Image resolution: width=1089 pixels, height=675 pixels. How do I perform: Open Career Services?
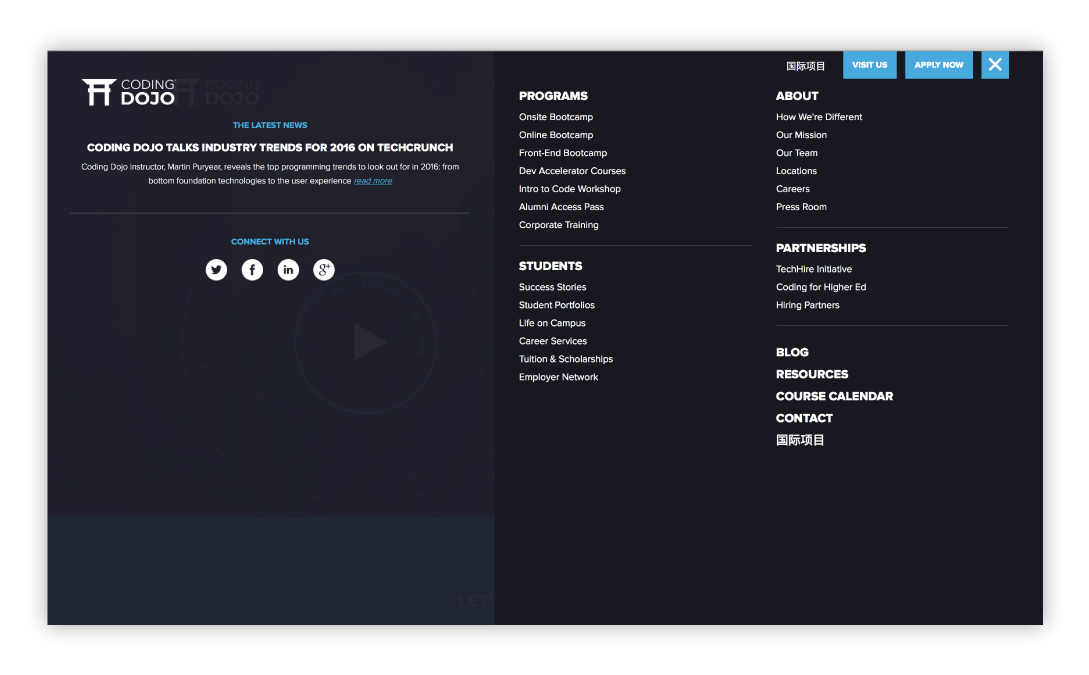pyautogui.click(x=553, y=341)
